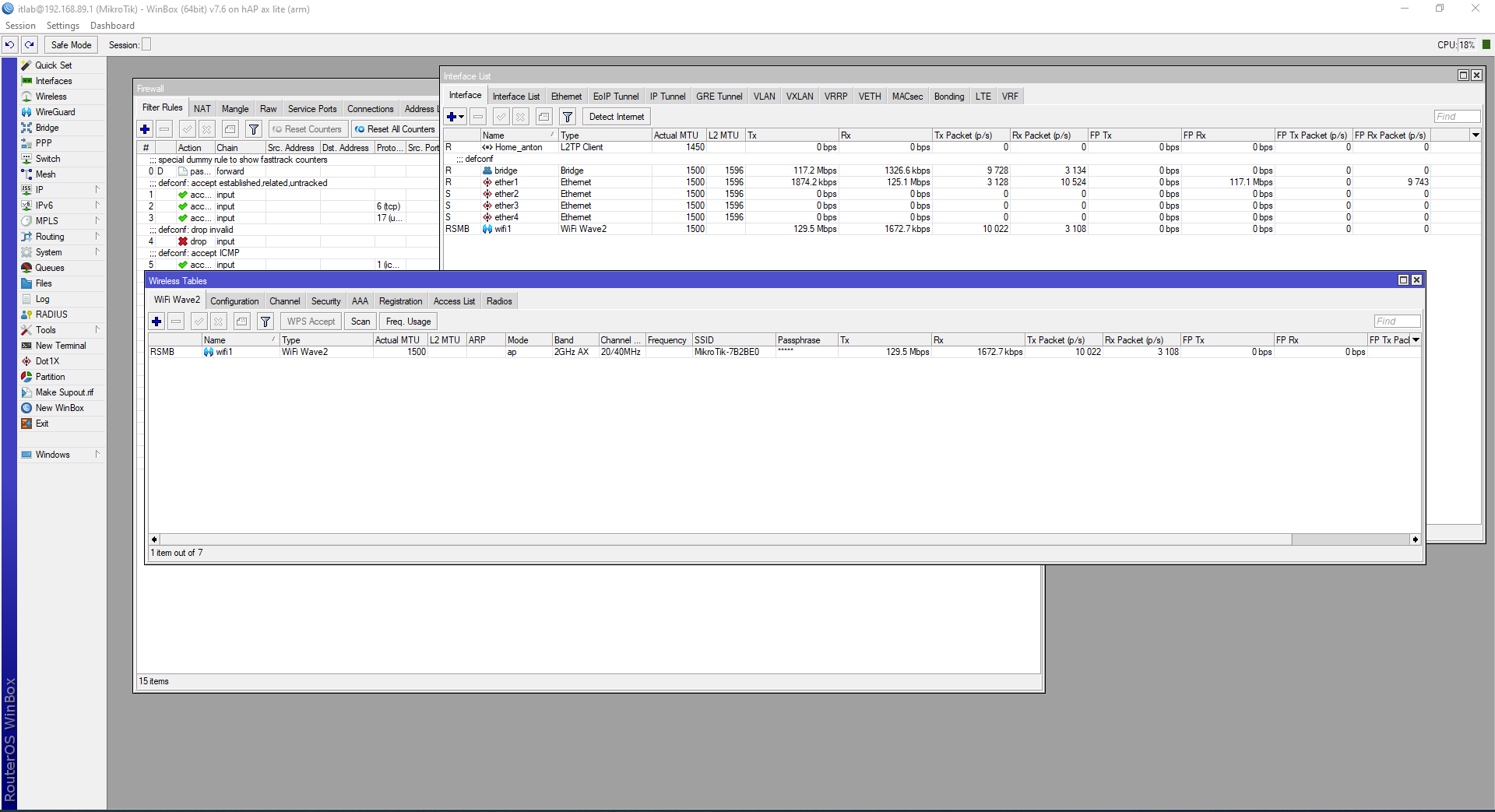Screen dimensions: 1495x812
Task: Launch New Terminal from sidebar
Action: point(61,346)
